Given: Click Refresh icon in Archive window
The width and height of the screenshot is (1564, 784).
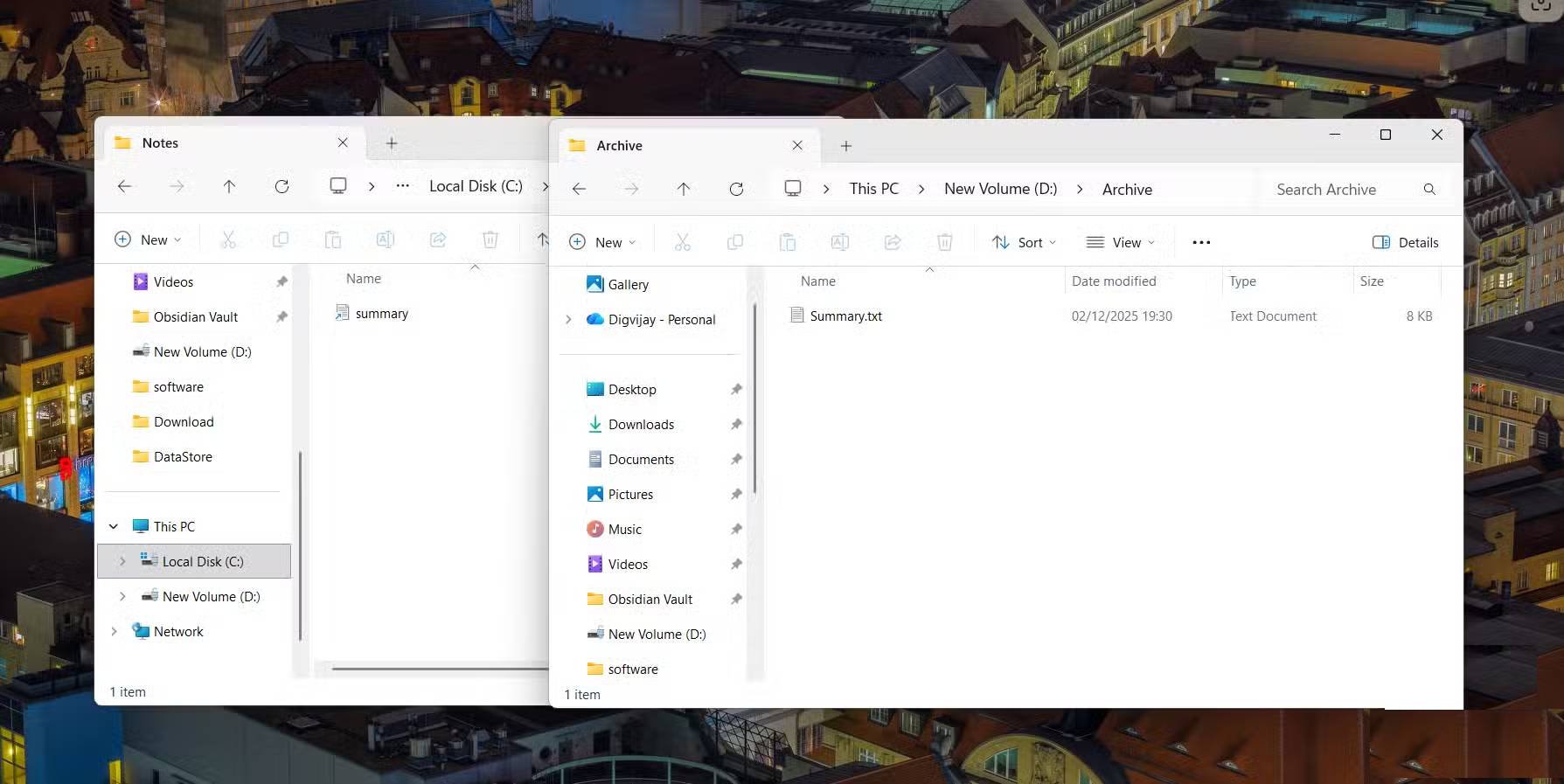Looking at the screenshot, I should tap(736, 189).
